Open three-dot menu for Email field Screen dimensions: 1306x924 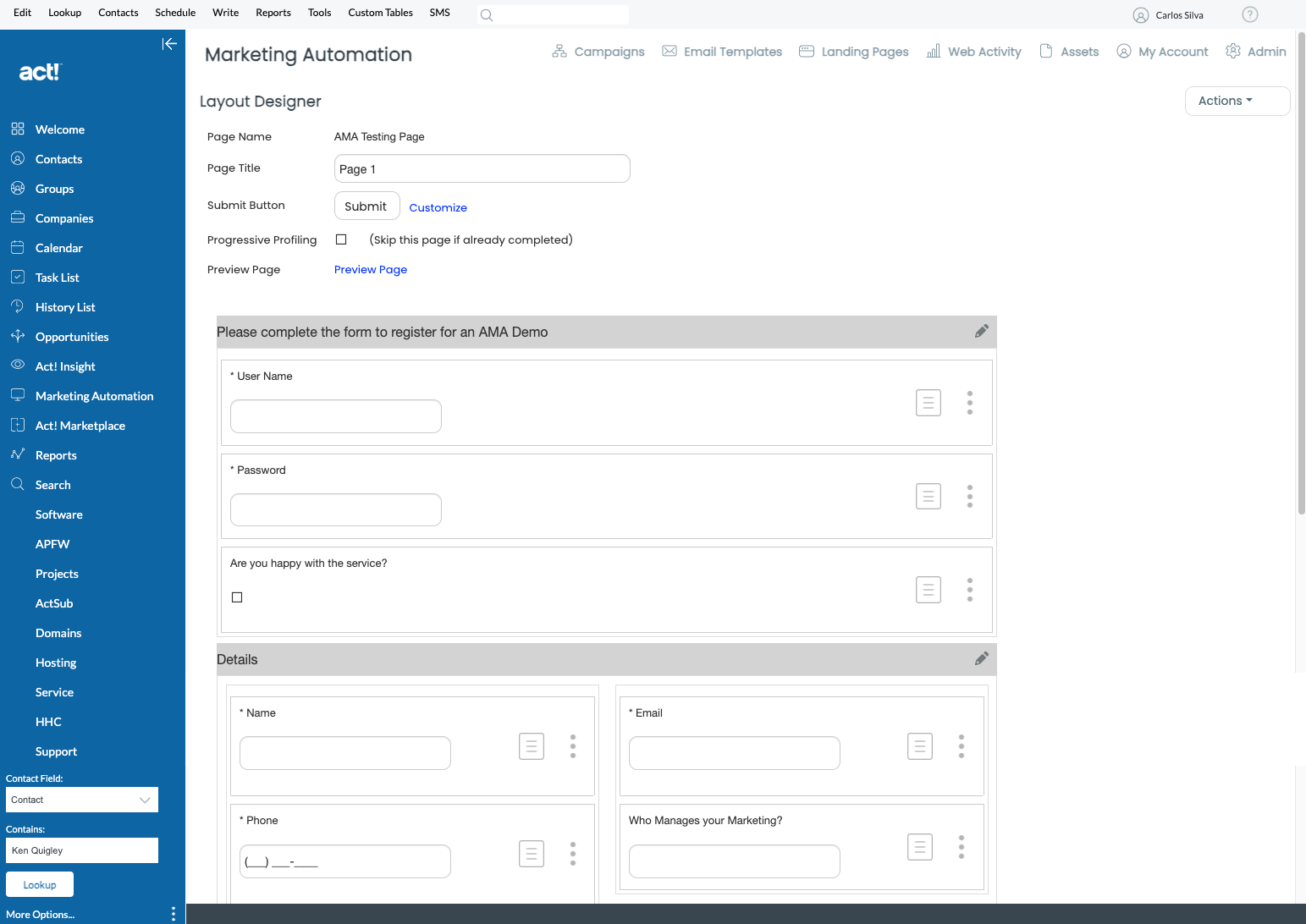click(962, 746)
